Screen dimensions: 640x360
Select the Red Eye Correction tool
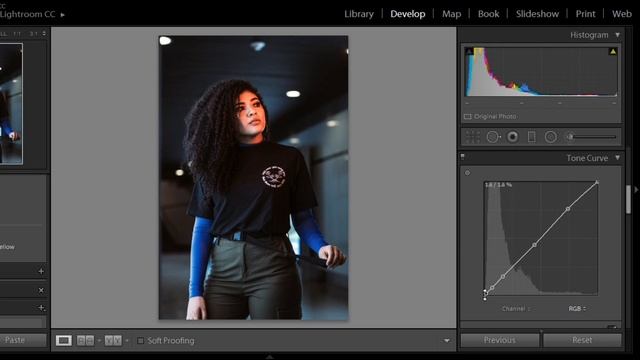(x=513, y=137)
